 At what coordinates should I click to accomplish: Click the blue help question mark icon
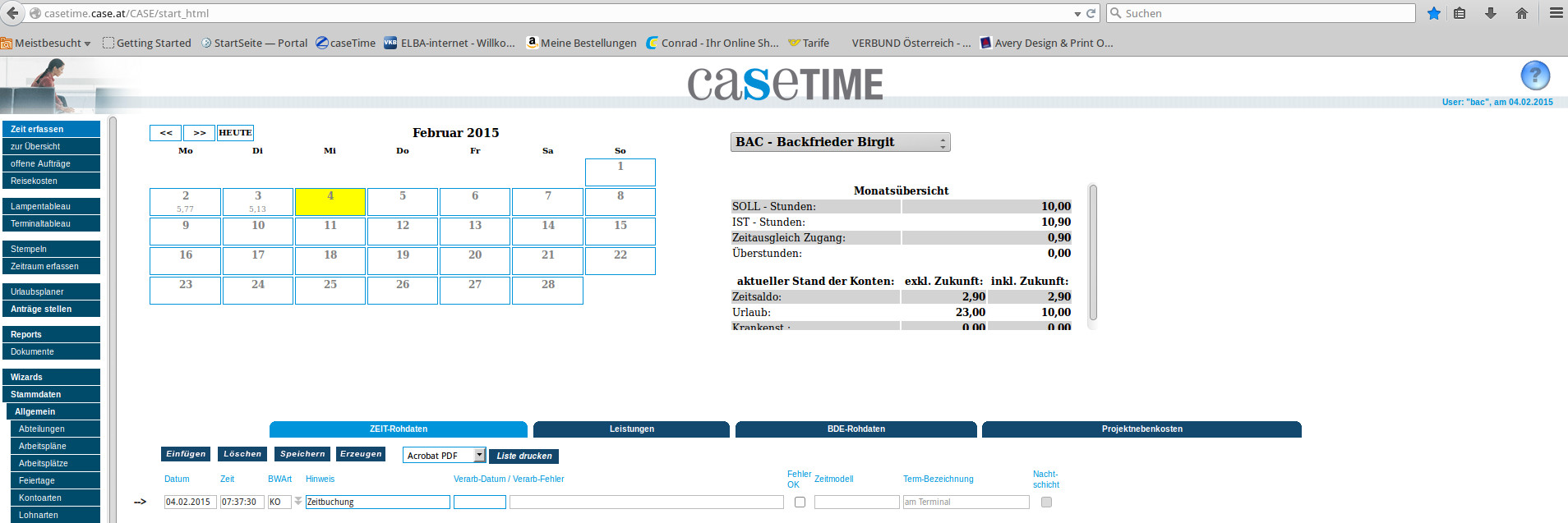tap(1534, 76)
